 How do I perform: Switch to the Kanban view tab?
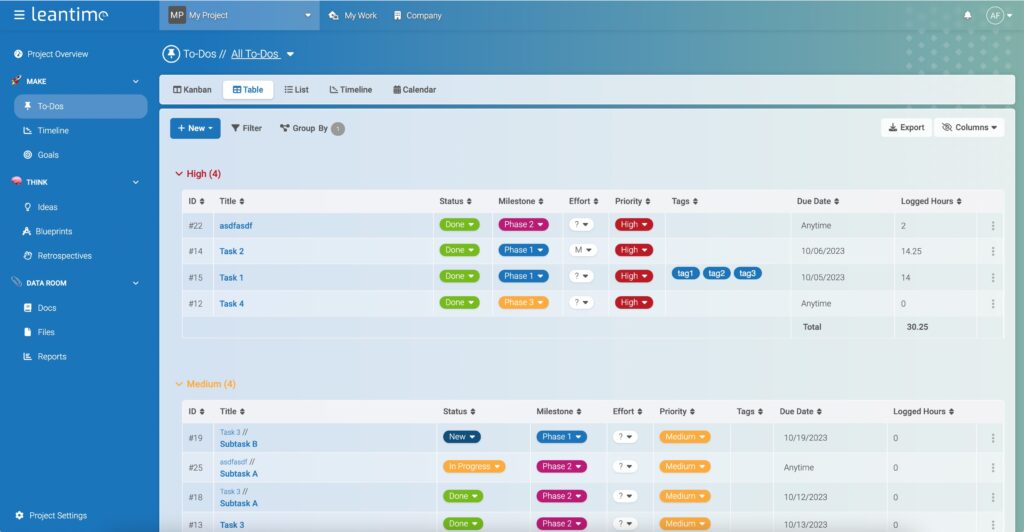coord(192,90)
